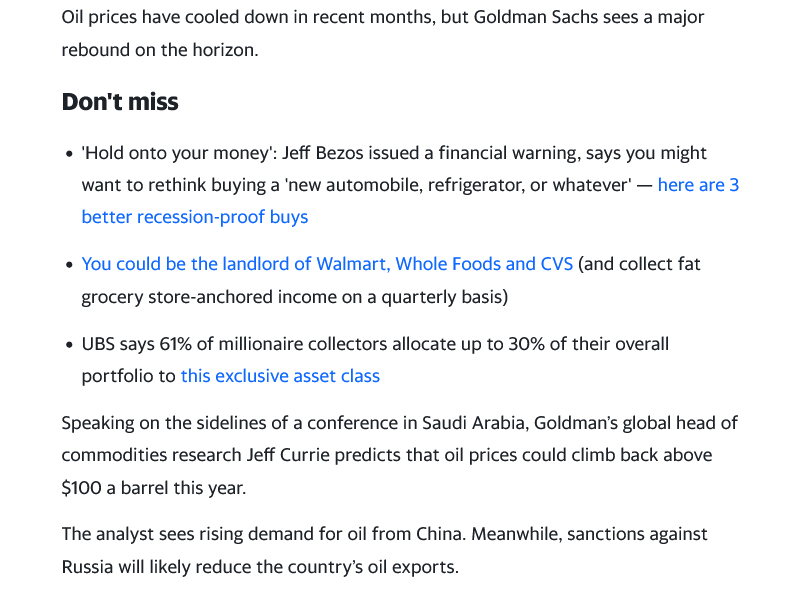The height and width of the screenshot is (591, 785).
Task: Click the quoted phrase 'Hold onto your money'
Action: (177, 153)
